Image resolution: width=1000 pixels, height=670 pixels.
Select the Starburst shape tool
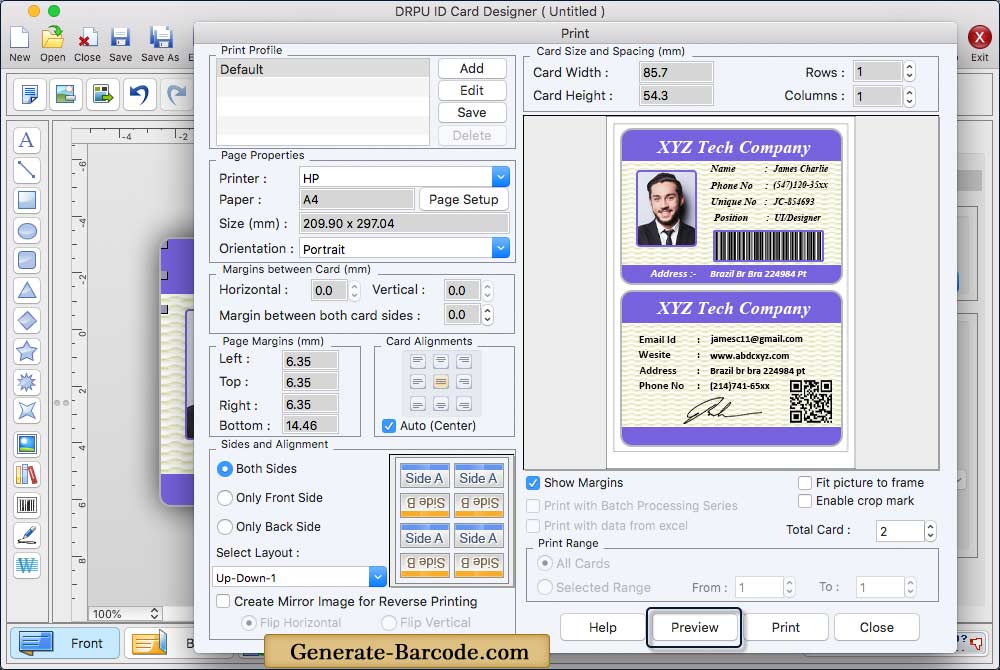[27, 381]
